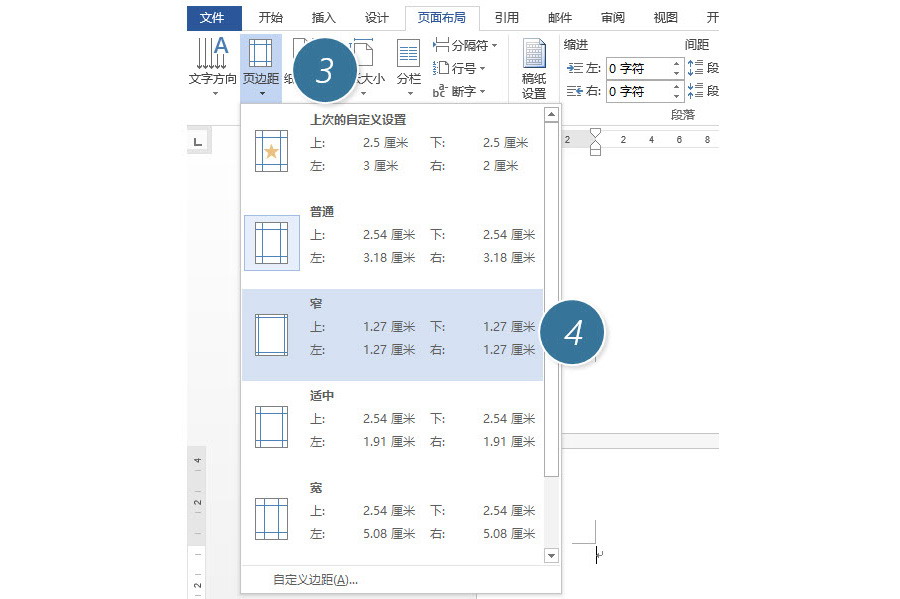Viewport: 900px width, 599px height.
Task: Choose the 窄 narrow margin preset
Action: 393,334
